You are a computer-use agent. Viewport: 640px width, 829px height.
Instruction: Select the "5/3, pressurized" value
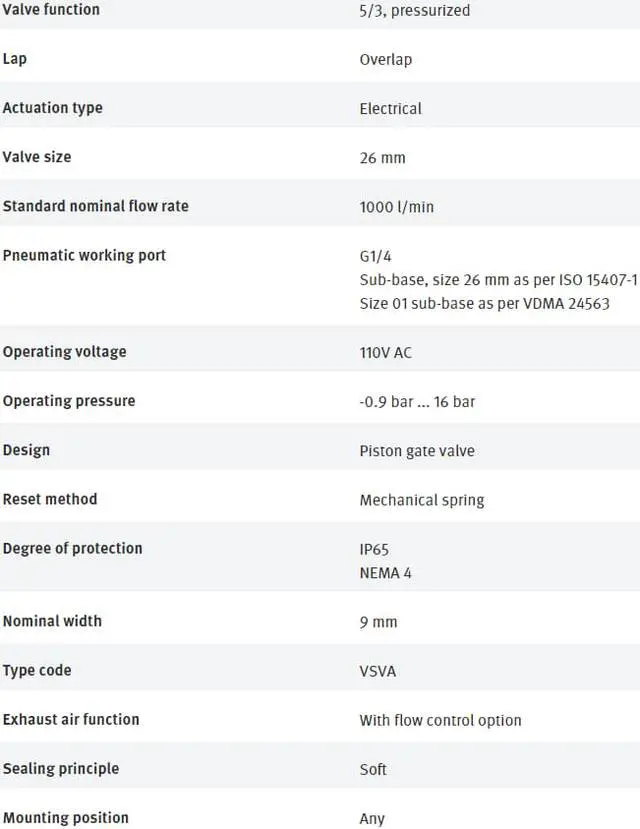(414, 10)
